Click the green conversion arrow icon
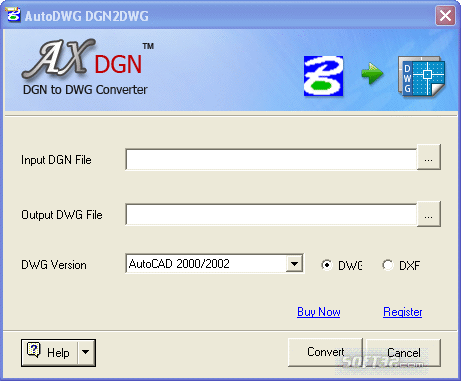The height and width of the screenshot is (381, 461). coord(372,74)
